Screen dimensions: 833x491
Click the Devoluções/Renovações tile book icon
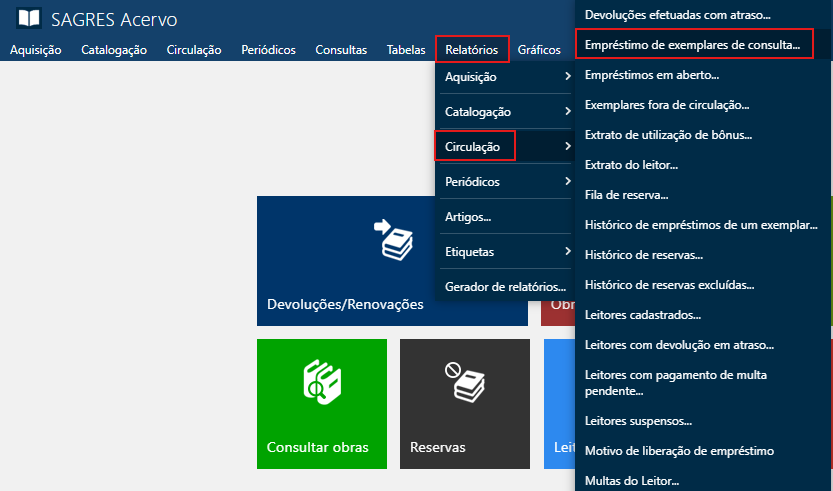pyautogui.click(x=391, y=238)
